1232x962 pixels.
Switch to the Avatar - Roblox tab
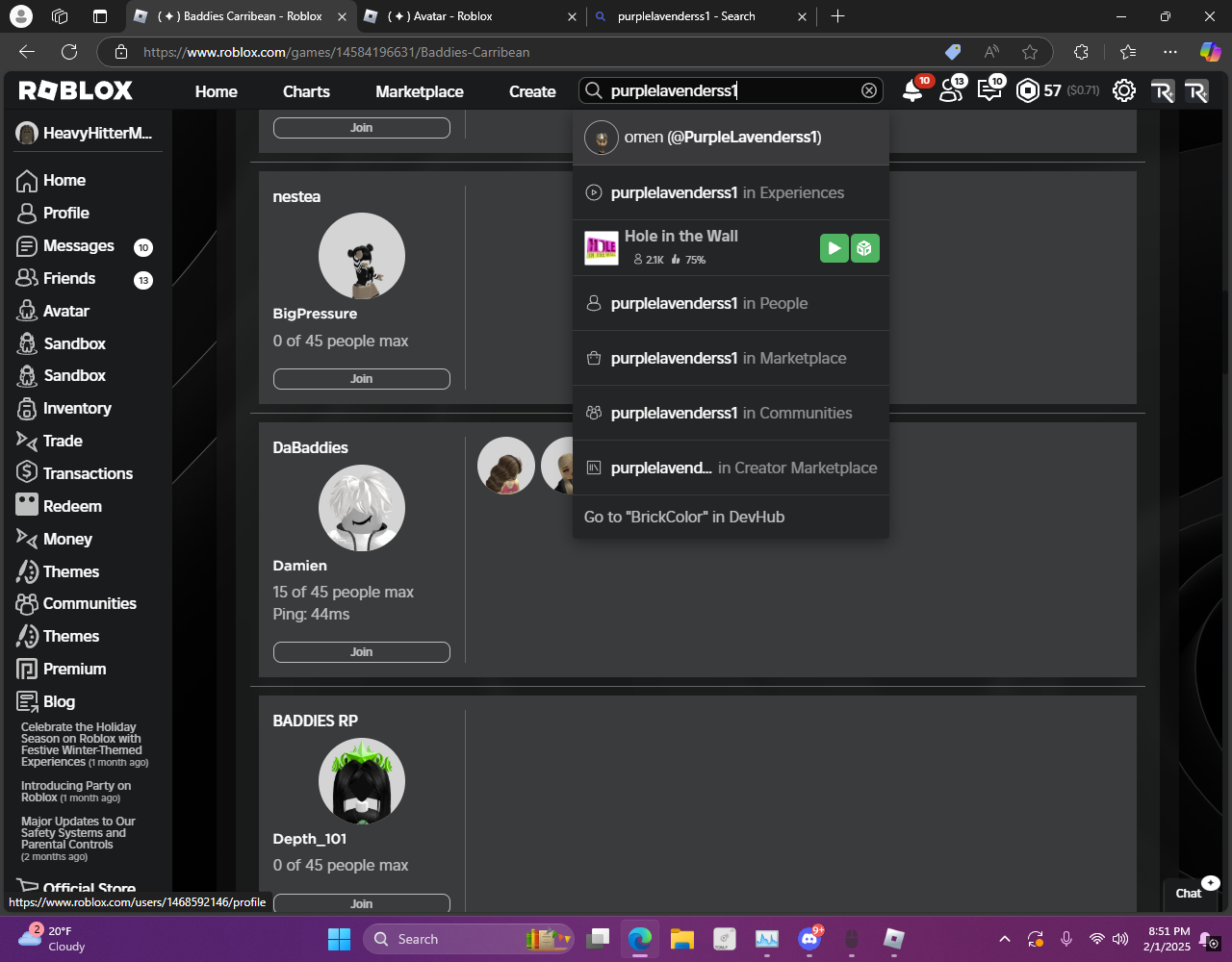(470, 16)
